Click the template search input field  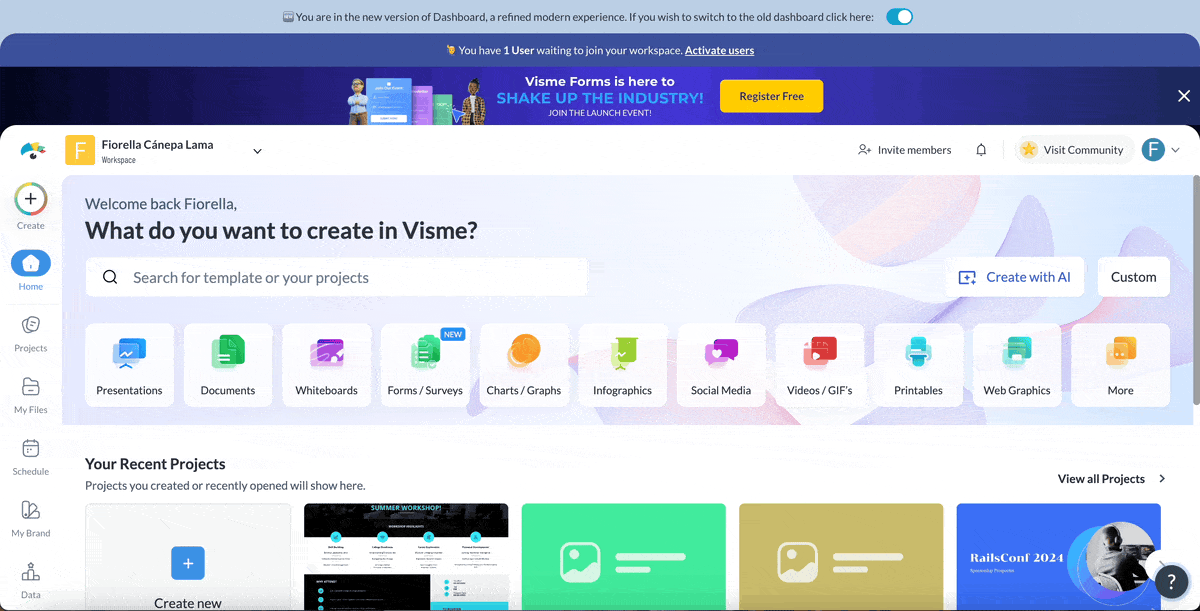(350, 278)
